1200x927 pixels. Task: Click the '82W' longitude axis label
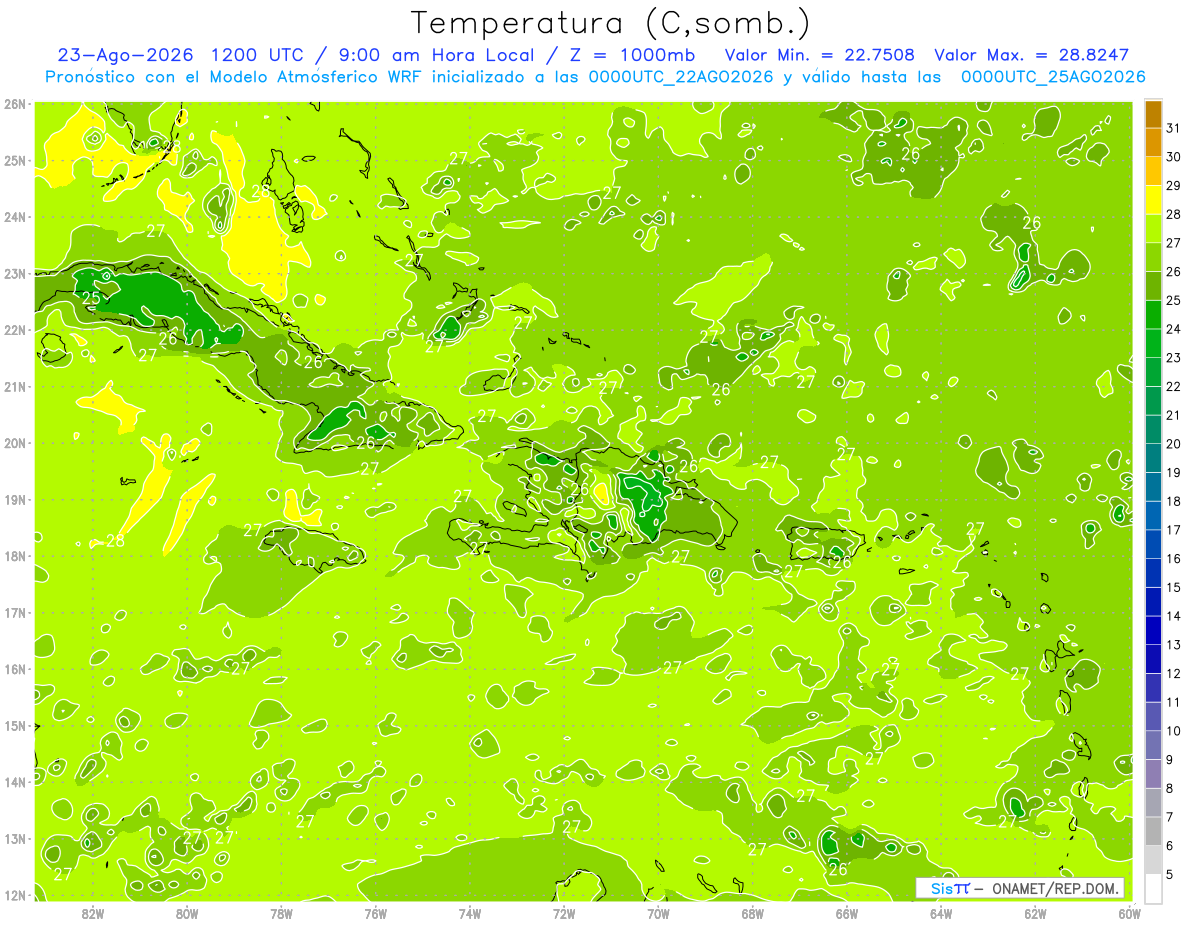[x=93, y=913]
